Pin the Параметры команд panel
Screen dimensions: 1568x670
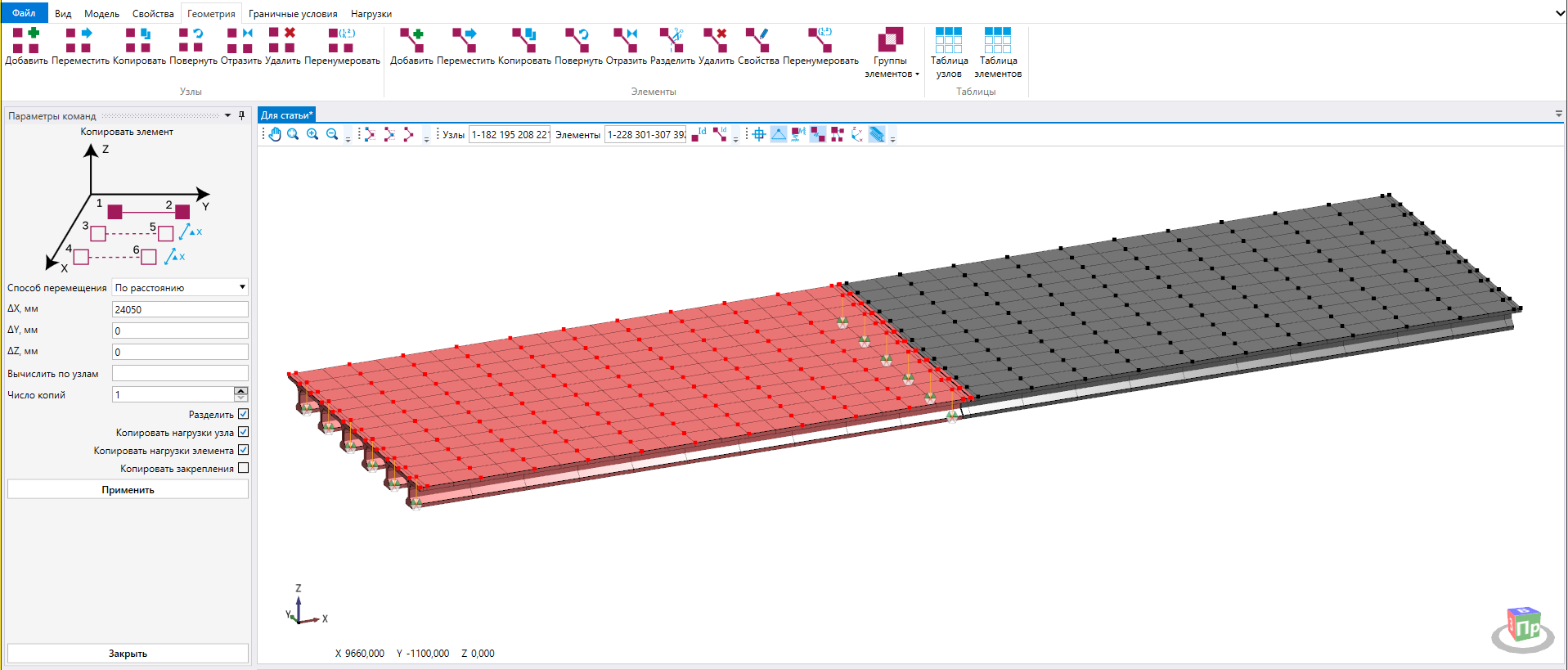tap(241, 115)
